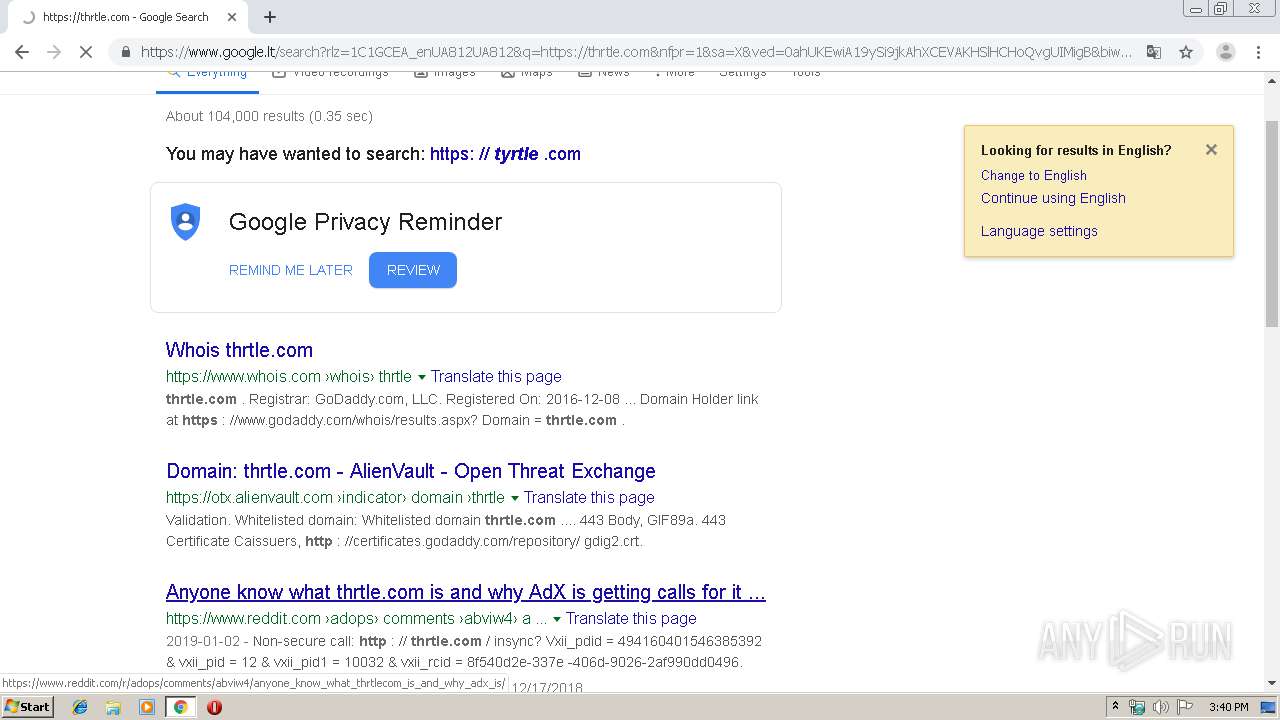
Task: Open search Settings menu
Action: [743, 74]
